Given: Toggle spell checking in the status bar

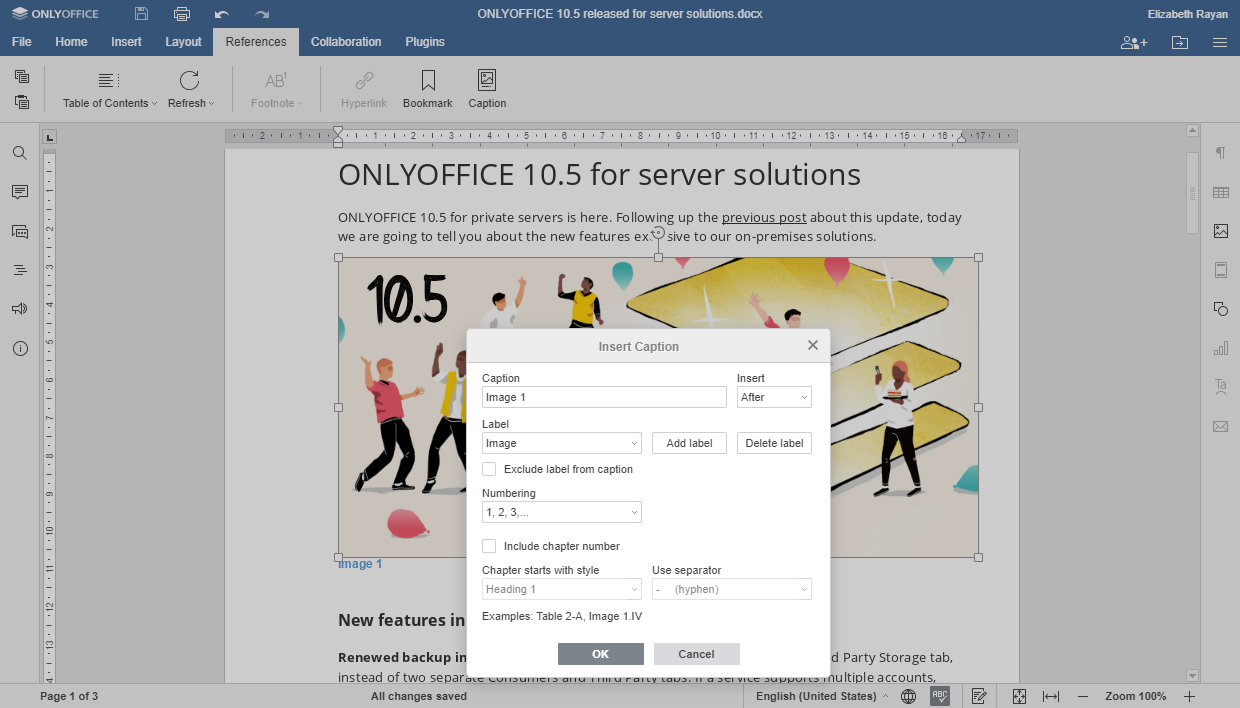Looking at the screenshot, I should (x=939, y=695).
